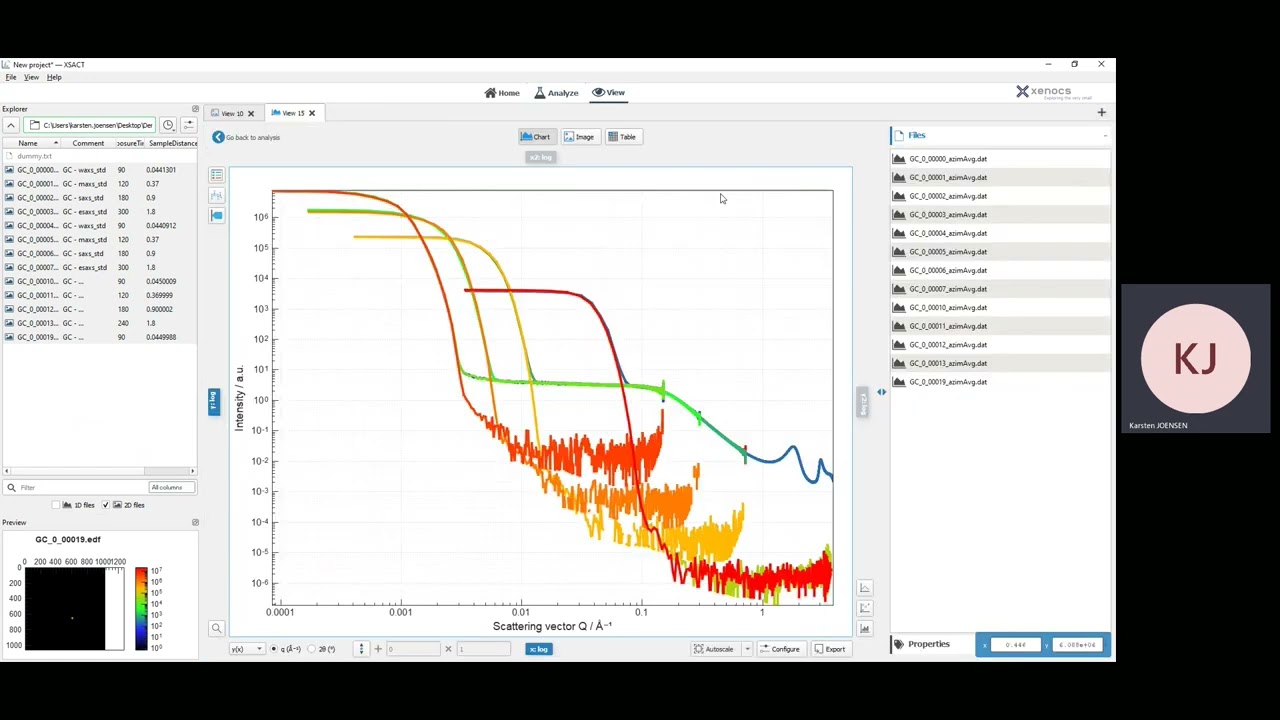
Task: Add a new view with plus icon
Action: [x=1101, y=113]
